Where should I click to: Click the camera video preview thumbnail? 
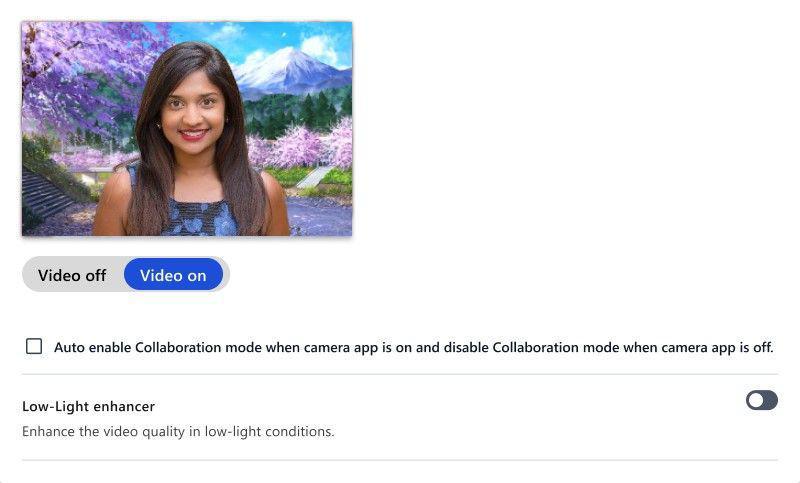187,129
